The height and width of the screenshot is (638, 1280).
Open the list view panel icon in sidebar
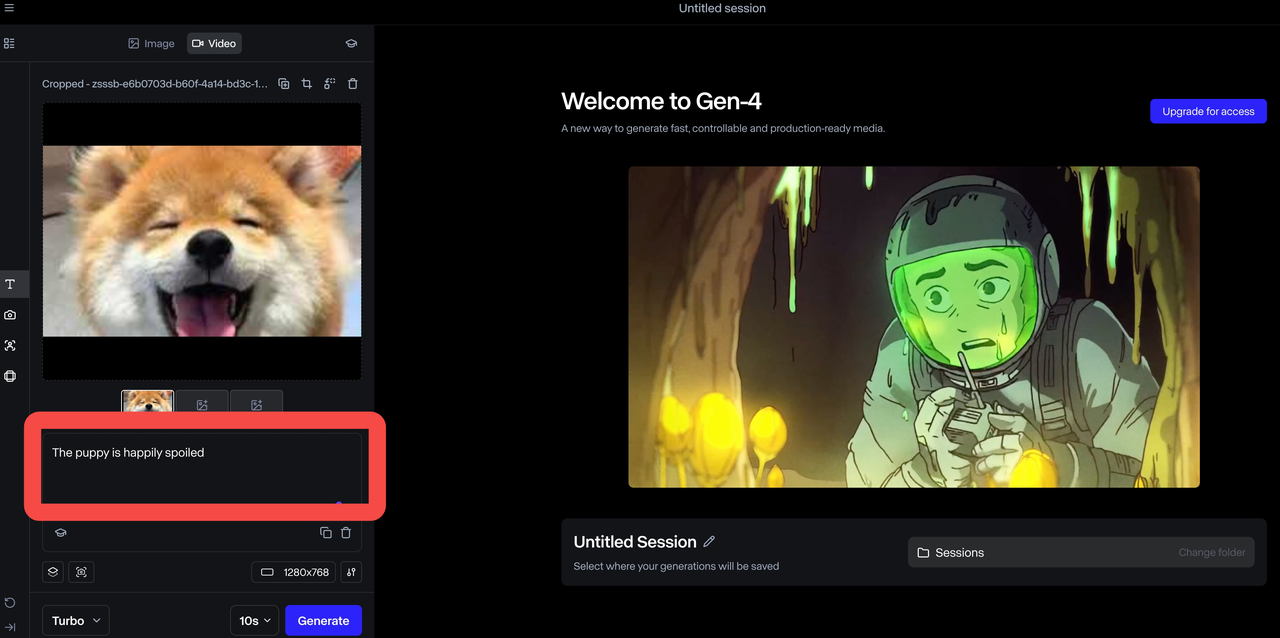(x=9, y=43)
